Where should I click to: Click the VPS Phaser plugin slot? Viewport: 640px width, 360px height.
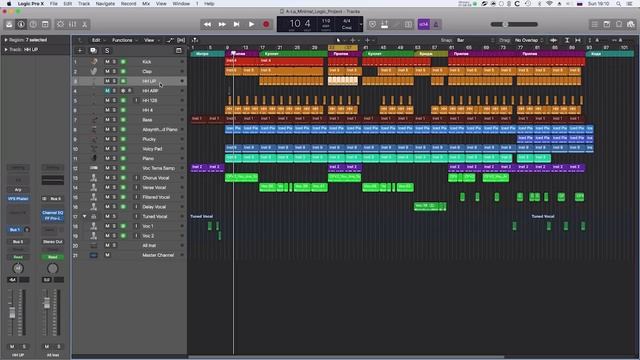pyautogui.click(x=18, y=199)
